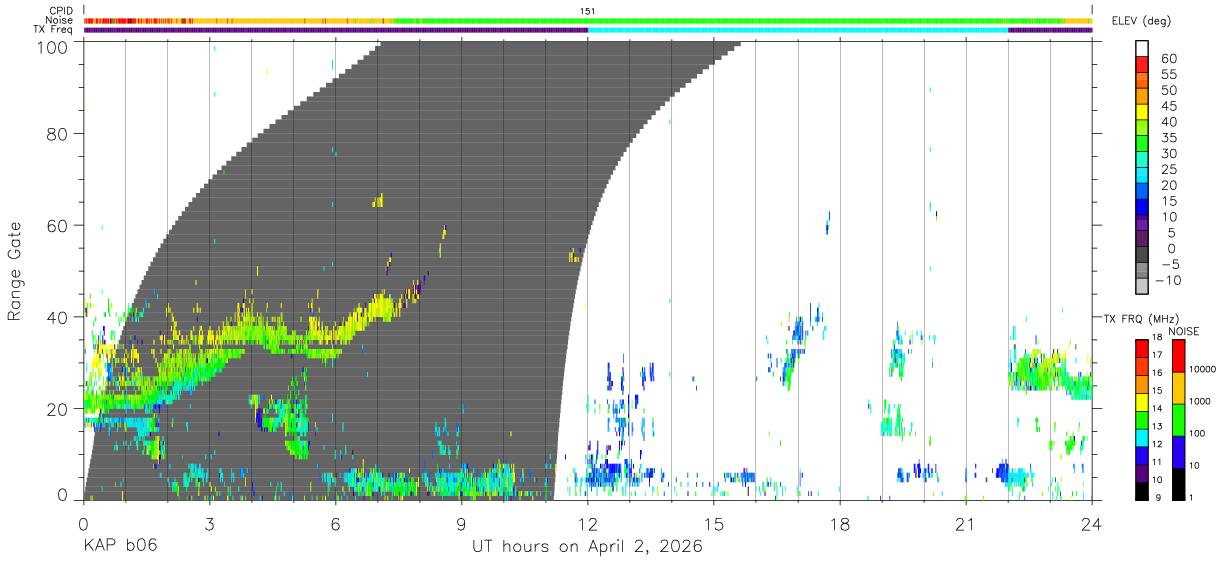Click the 35 label on ELEV color bar
The image size is (1228, 567).
tap(1168, 137)
